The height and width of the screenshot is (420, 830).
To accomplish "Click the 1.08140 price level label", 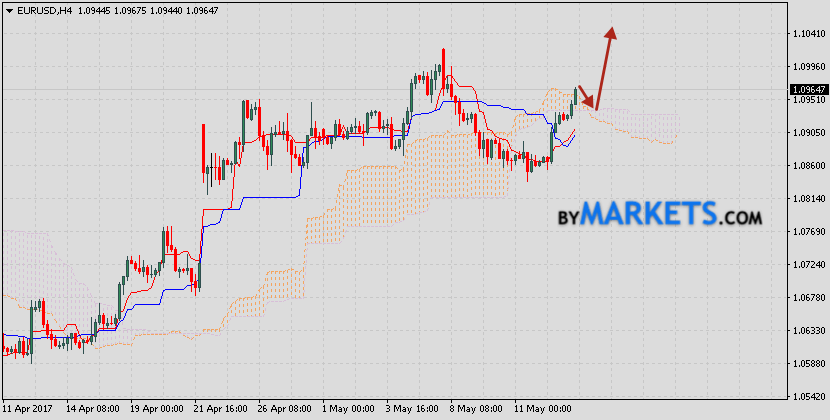I will click(x=804, y=199).
